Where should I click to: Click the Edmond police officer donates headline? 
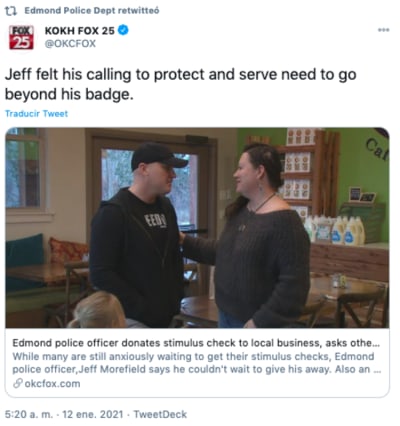(196, 343)
